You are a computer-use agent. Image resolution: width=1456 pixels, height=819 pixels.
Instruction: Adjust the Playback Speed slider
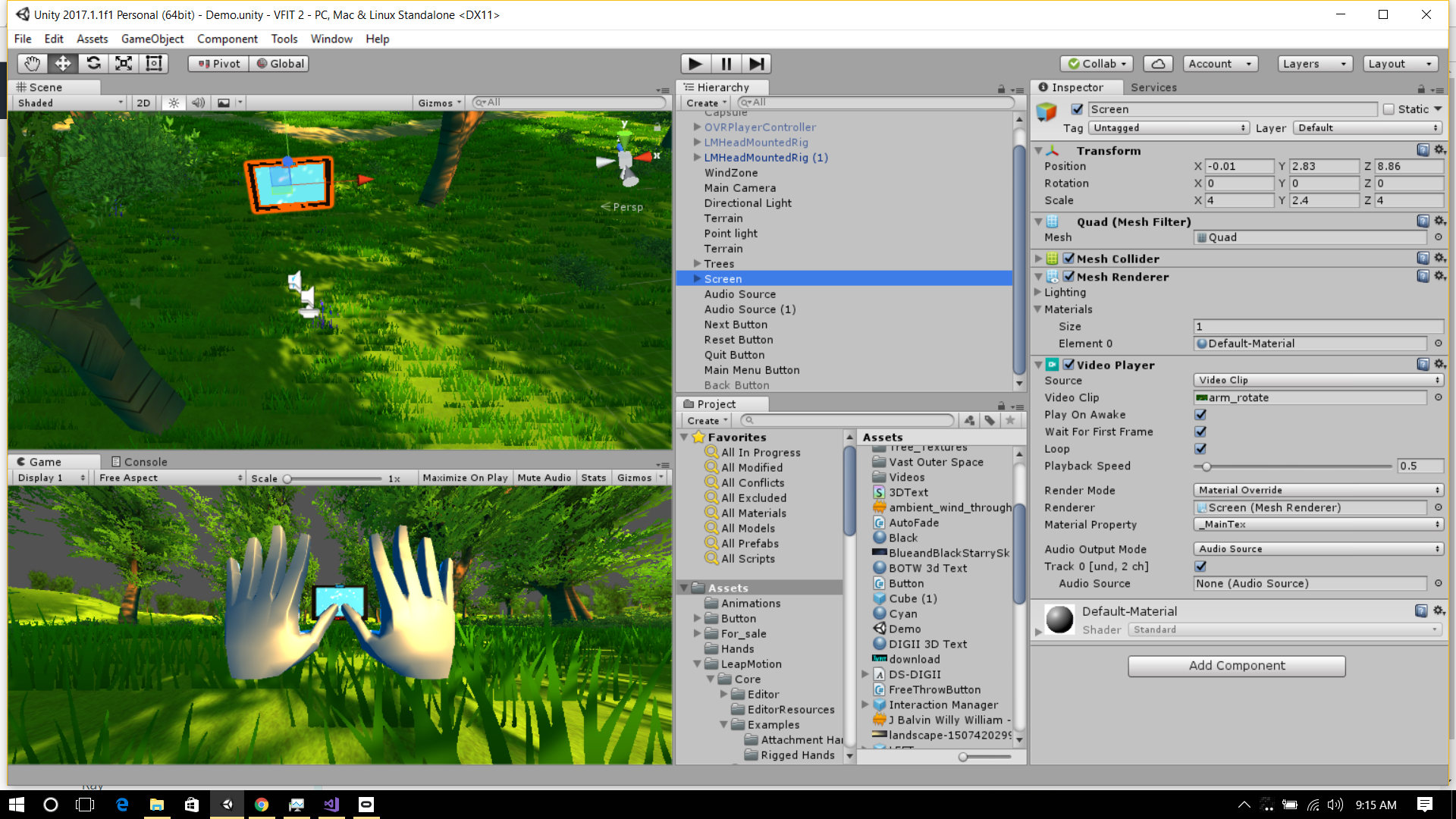pos(1207,466)
